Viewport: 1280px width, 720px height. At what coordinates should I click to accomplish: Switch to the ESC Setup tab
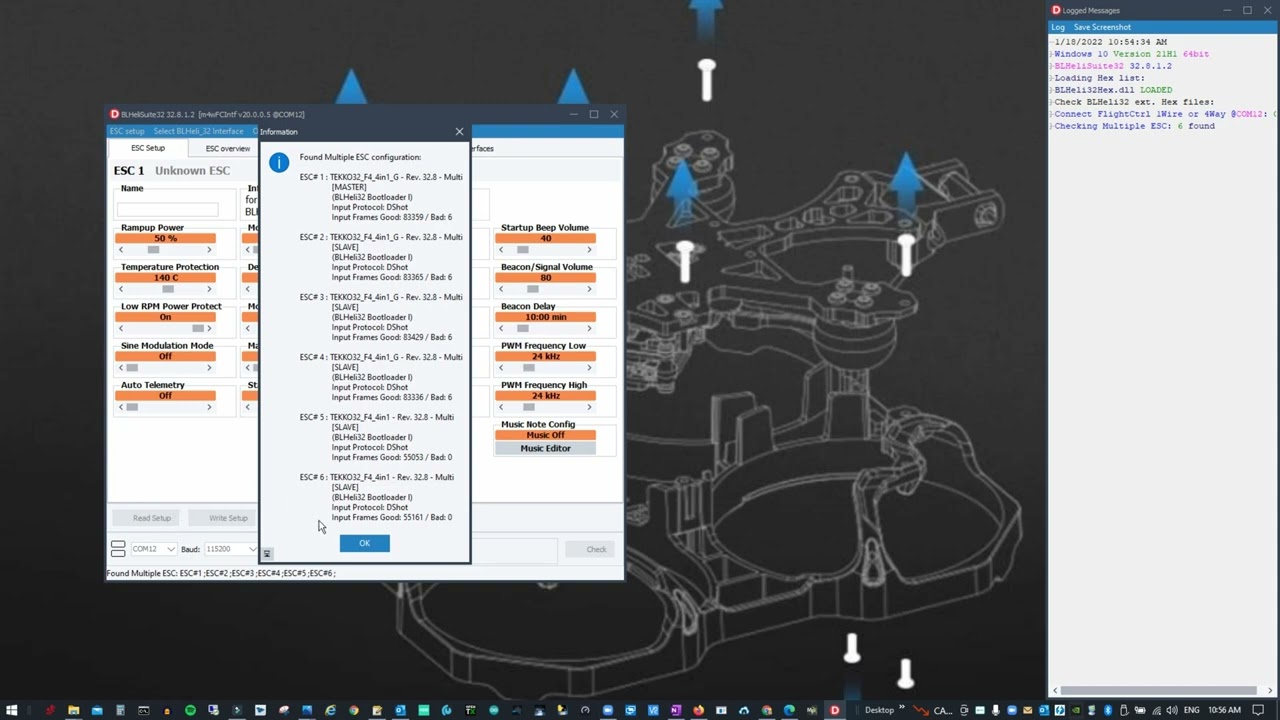point(148,148)
